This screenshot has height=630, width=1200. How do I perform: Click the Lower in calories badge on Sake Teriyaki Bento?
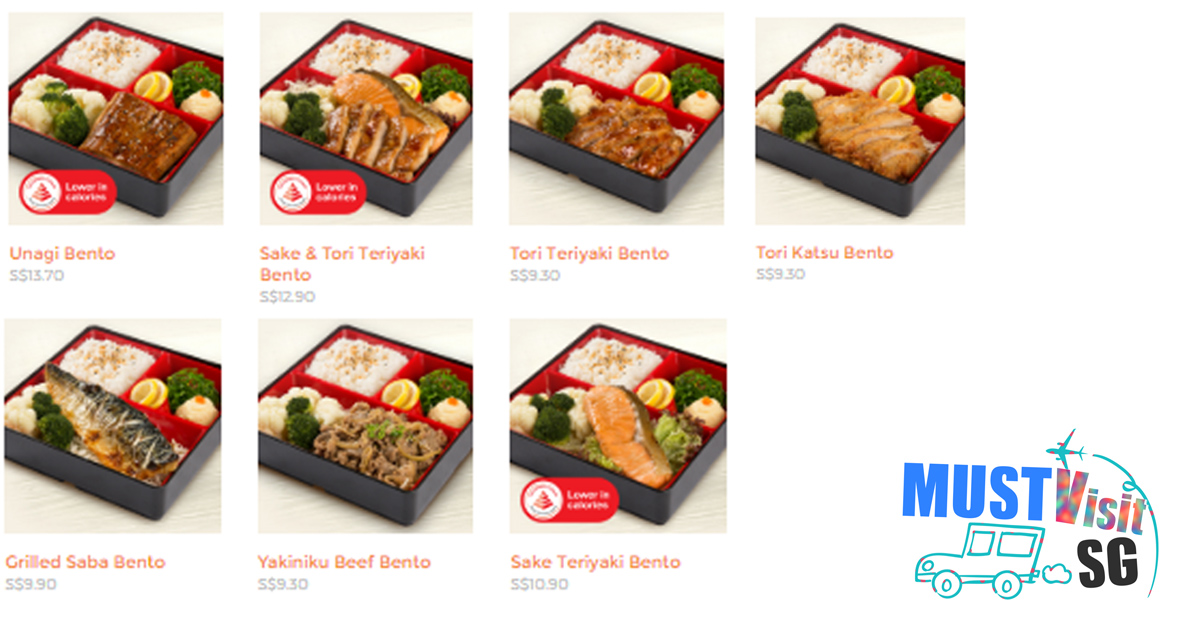[x=572, y=499]
